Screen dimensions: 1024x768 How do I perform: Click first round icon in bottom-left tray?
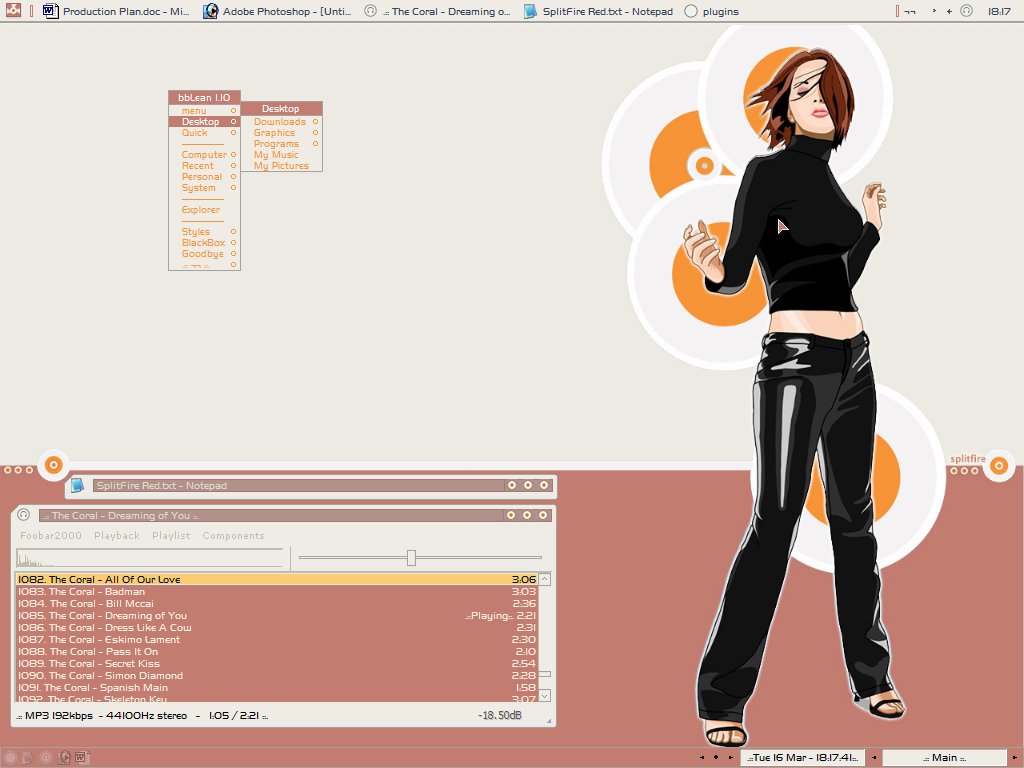(x=10, y=758)
